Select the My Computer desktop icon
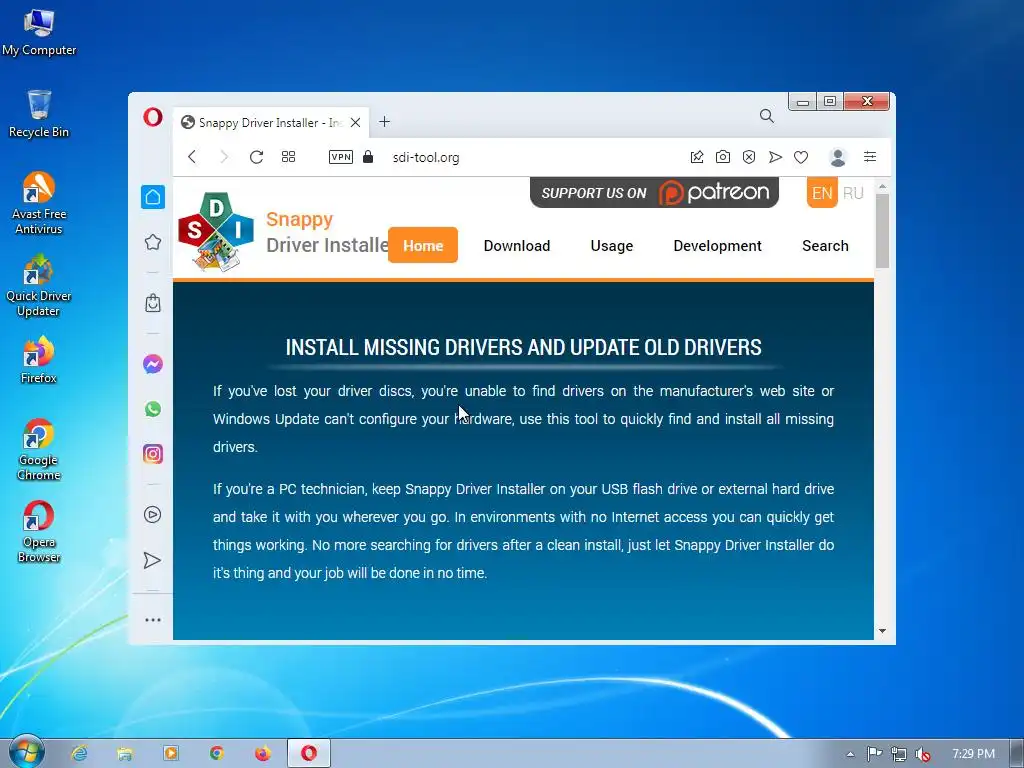Viewport: 1024px width, 768px height. [x=39, y=33]
